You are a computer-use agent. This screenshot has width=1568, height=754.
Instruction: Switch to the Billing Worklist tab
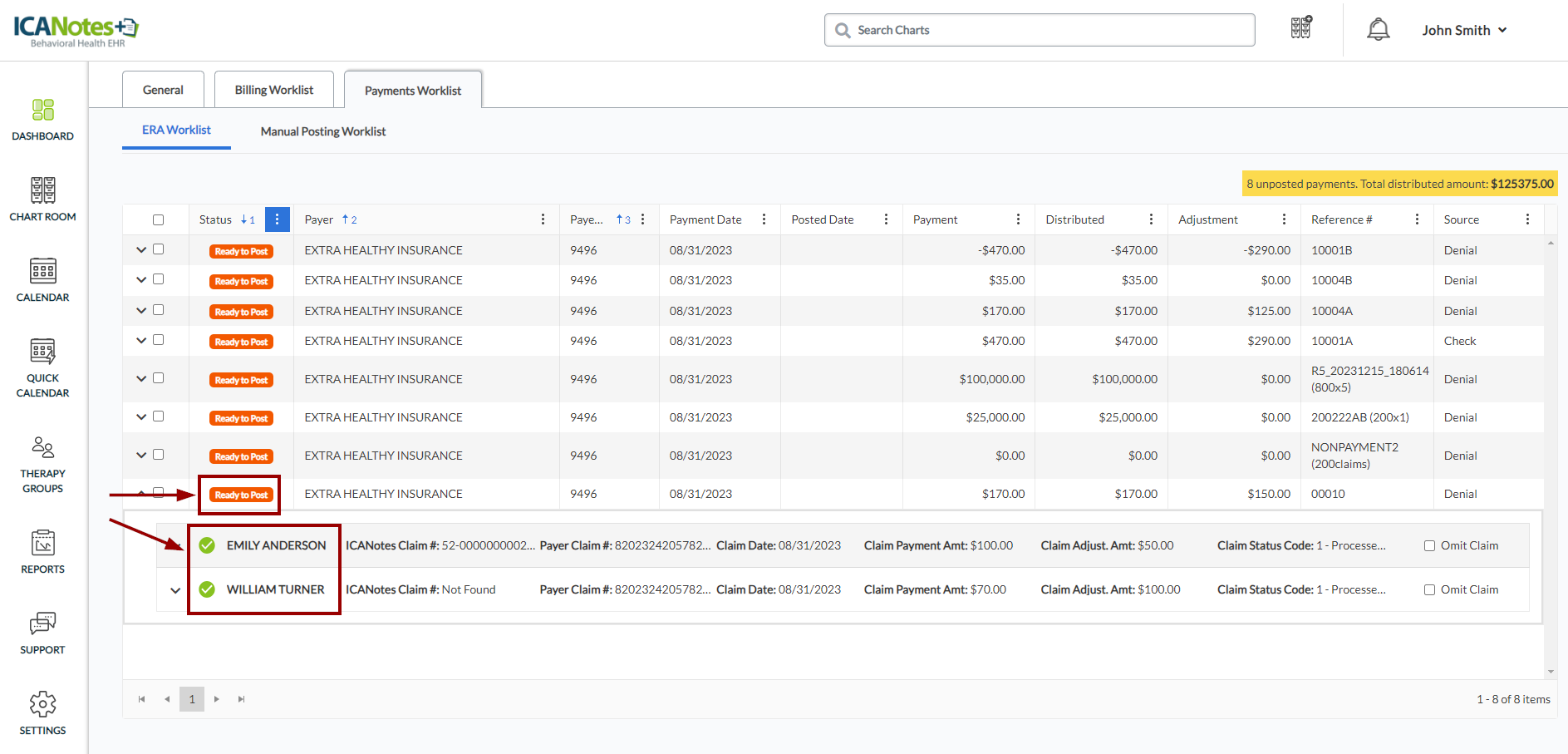273,90
